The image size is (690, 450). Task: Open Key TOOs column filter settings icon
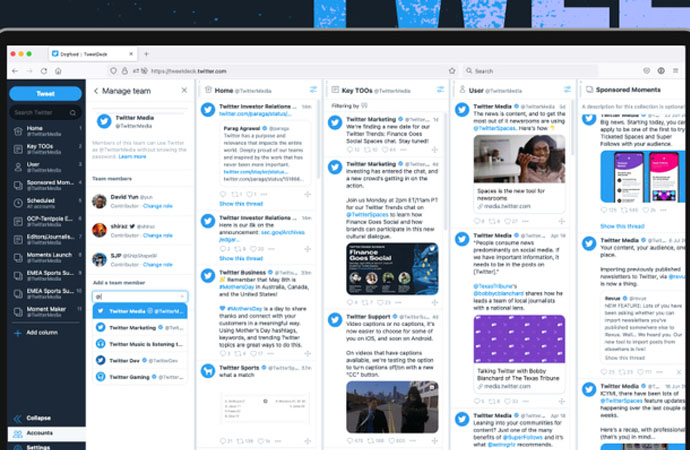click(440, 90)
